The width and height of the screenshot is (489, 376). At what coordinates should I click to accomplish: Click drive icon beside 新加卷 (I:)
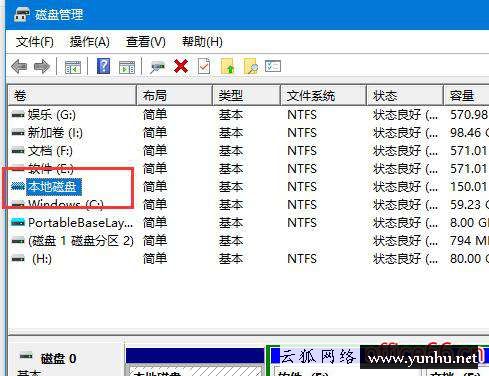click(18, 133)
